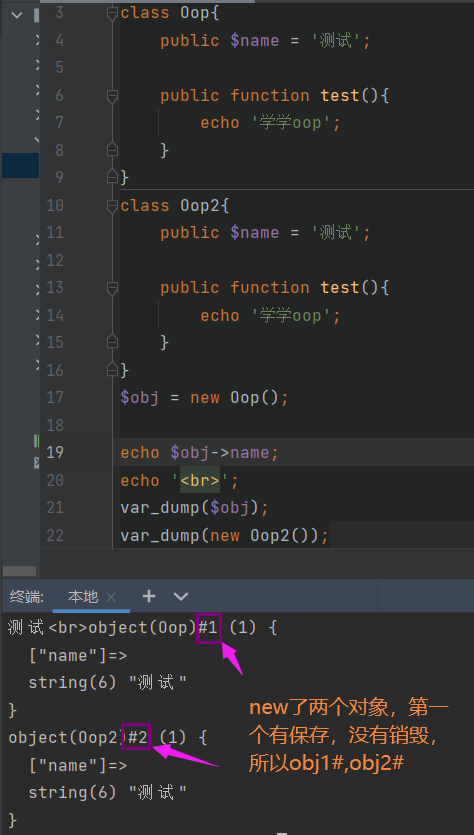Click 'var_dump($obj);' code line

pyautogui.click(x=194, y=508)
